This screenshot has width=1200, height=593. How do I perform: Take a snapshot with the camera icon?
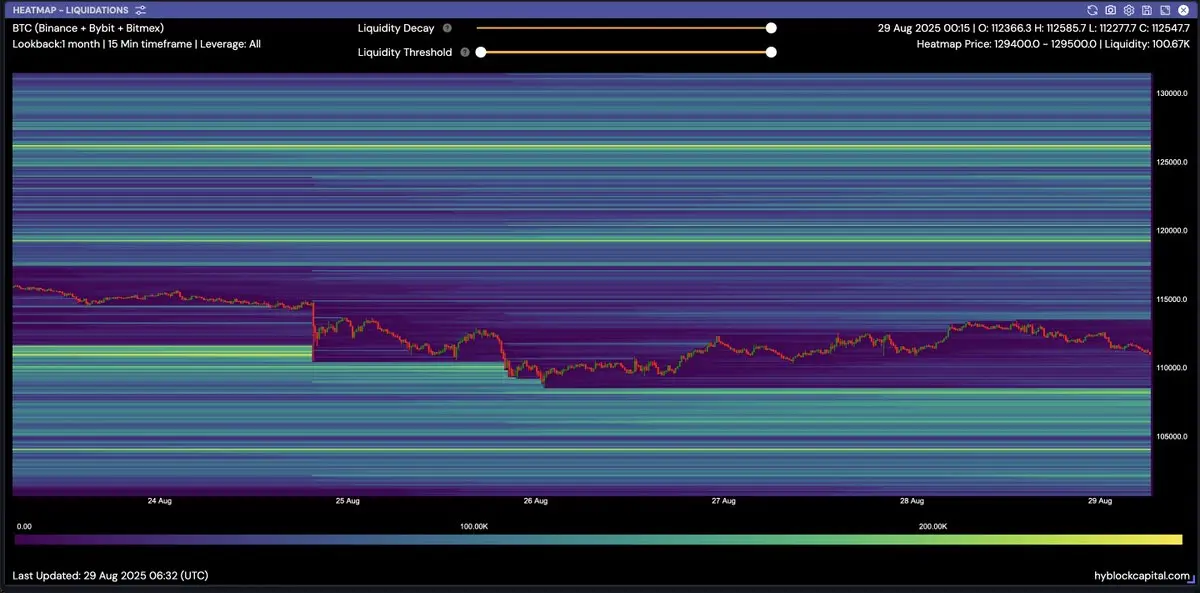[x=1110, y=9]
